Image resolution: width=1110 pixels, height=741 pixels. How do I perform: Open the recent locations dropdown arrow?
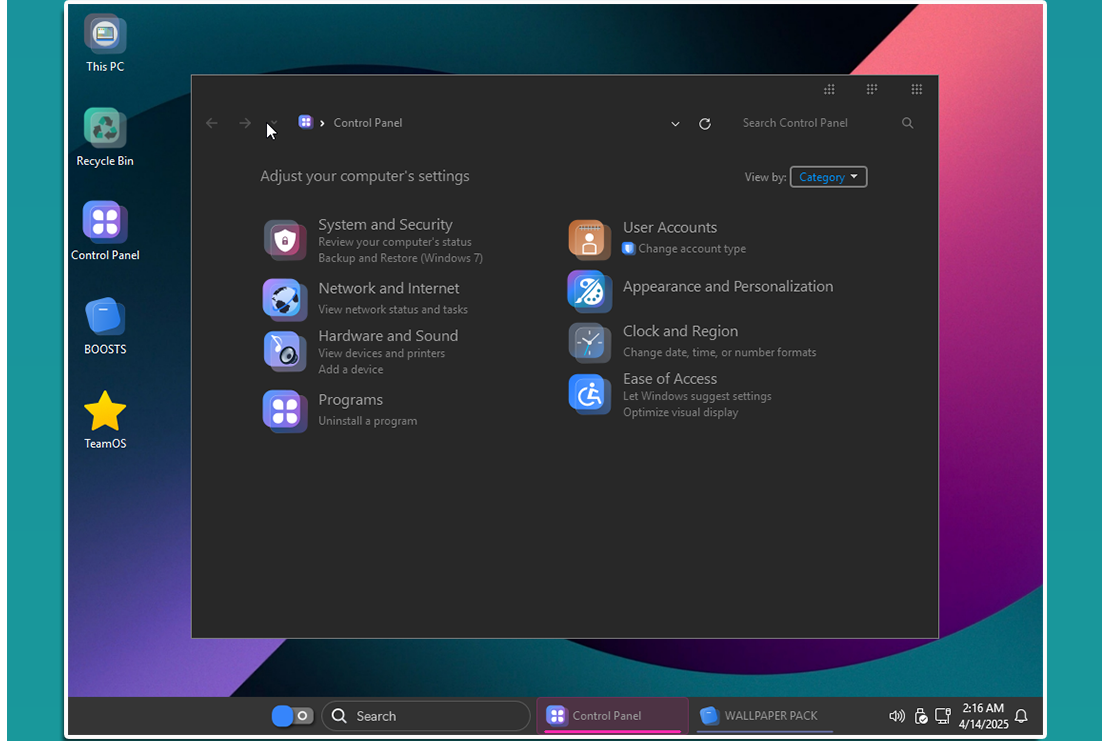coord(274,124)
